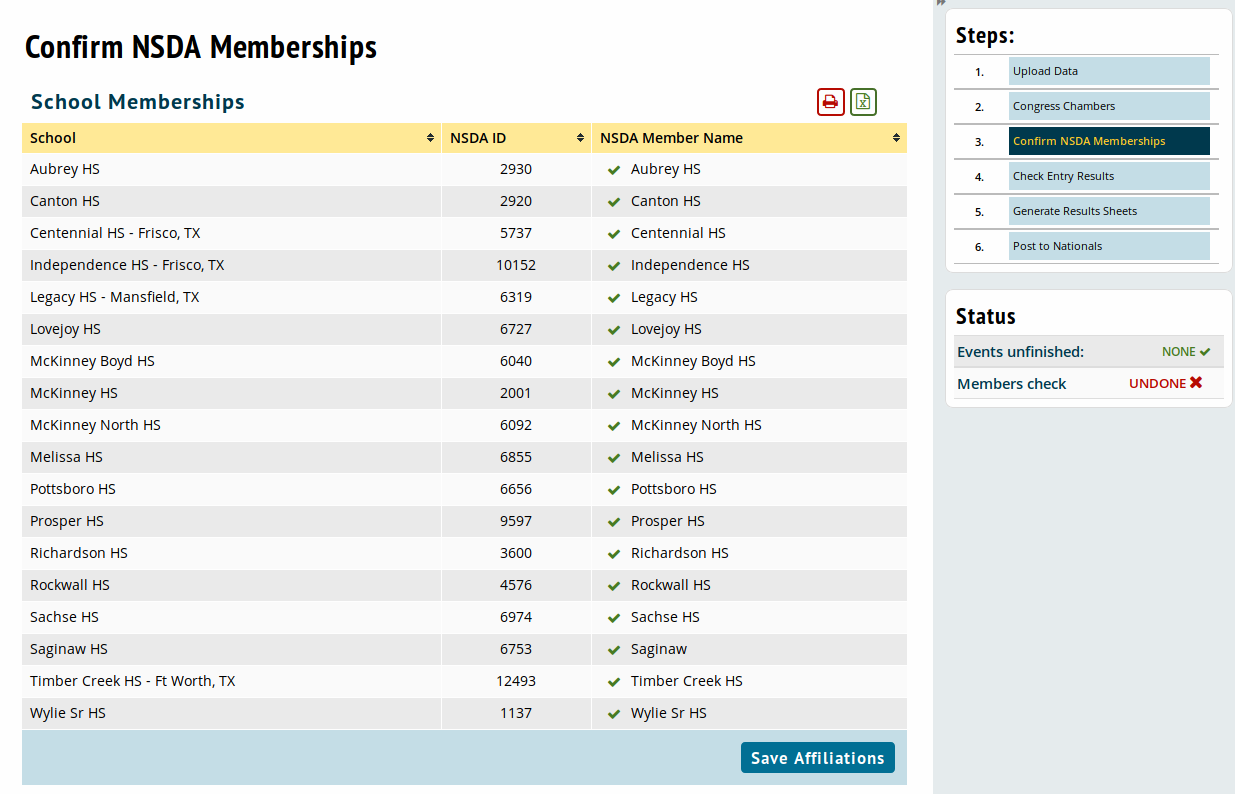Viewport: 1235px width, 794px height.
Task: Click the Timber Creek HS school row
Action: pos(132,681)
